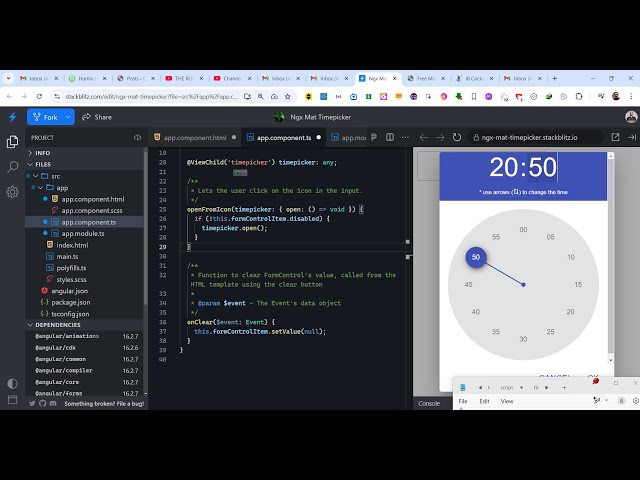Click the hours value 20 in timepicker
This screenshot has height=480, width=640.
tap(505, 168)
